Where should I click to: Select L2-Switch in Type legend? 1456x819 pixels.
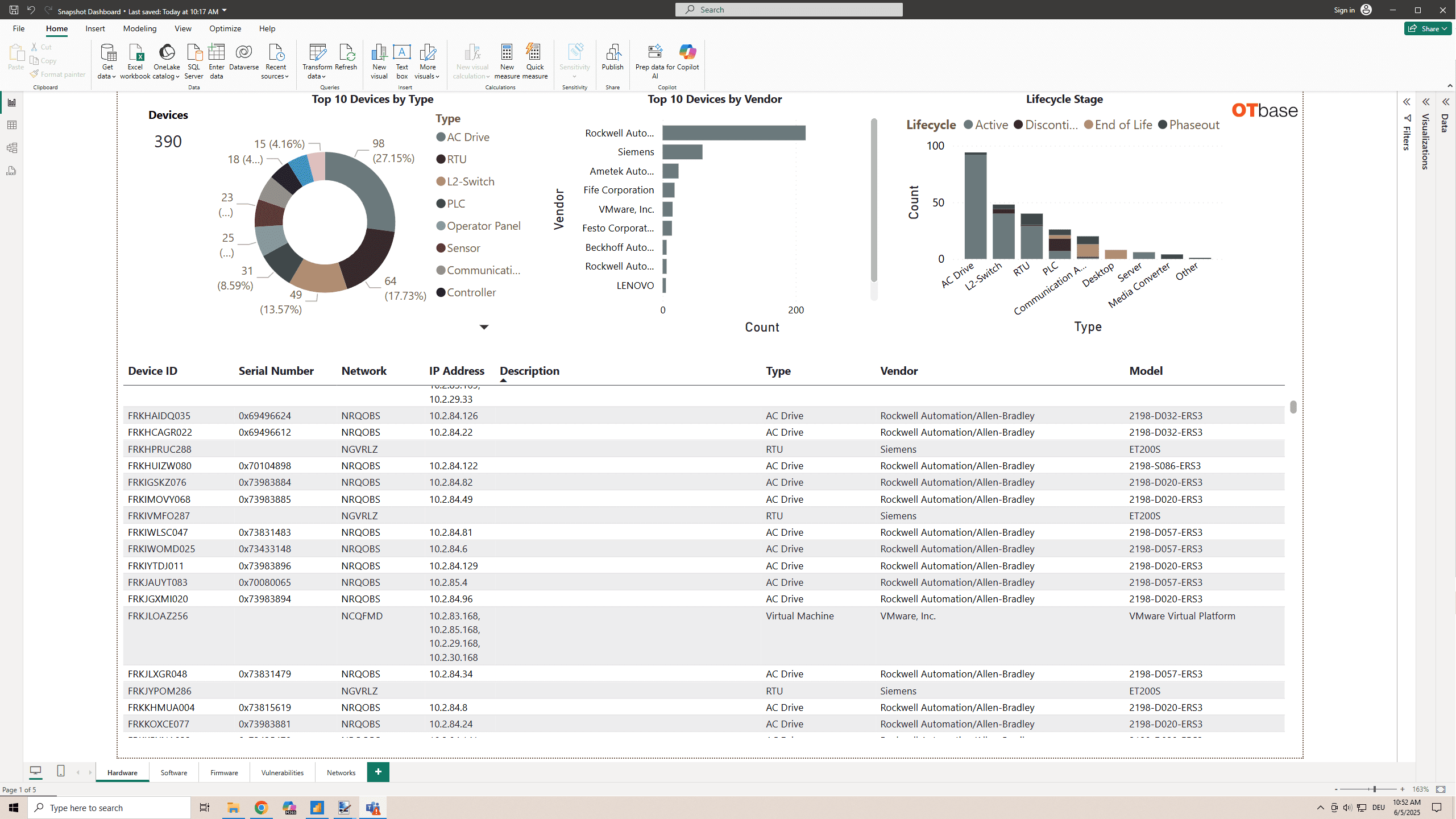(x=465, y=181)
